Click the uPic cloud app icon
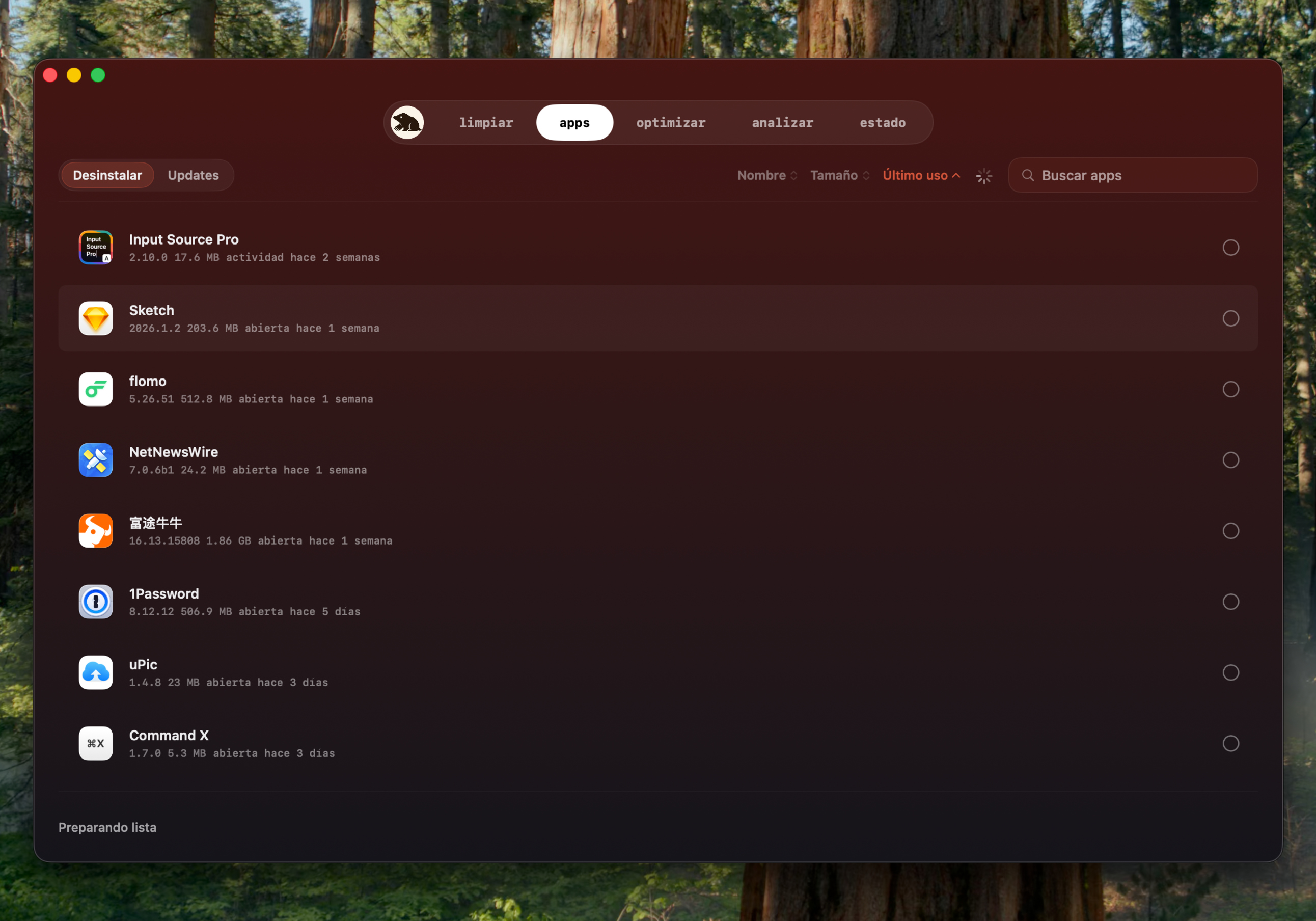The height and width of the screenshot is (921, 1316). click(96, 672)
